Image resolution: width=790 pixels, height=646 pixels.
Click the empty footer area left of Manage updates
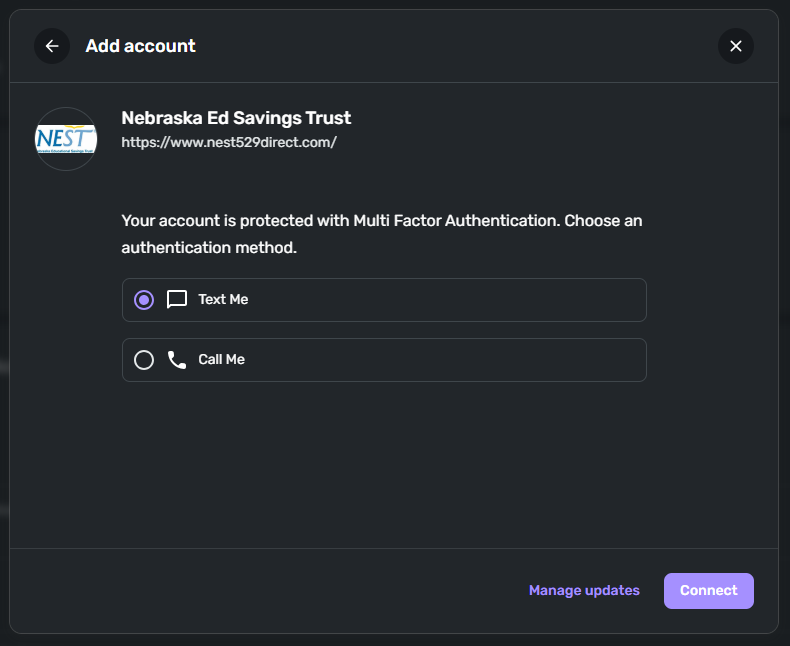pyautogui.click(x=260, y=591)
